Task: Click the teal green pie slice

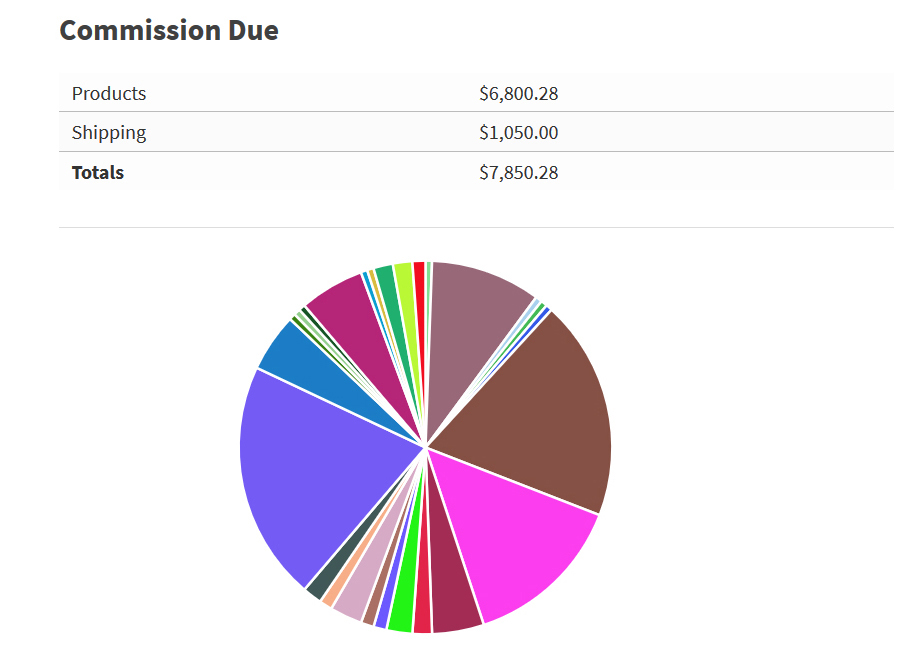Action: coord(385,280)
